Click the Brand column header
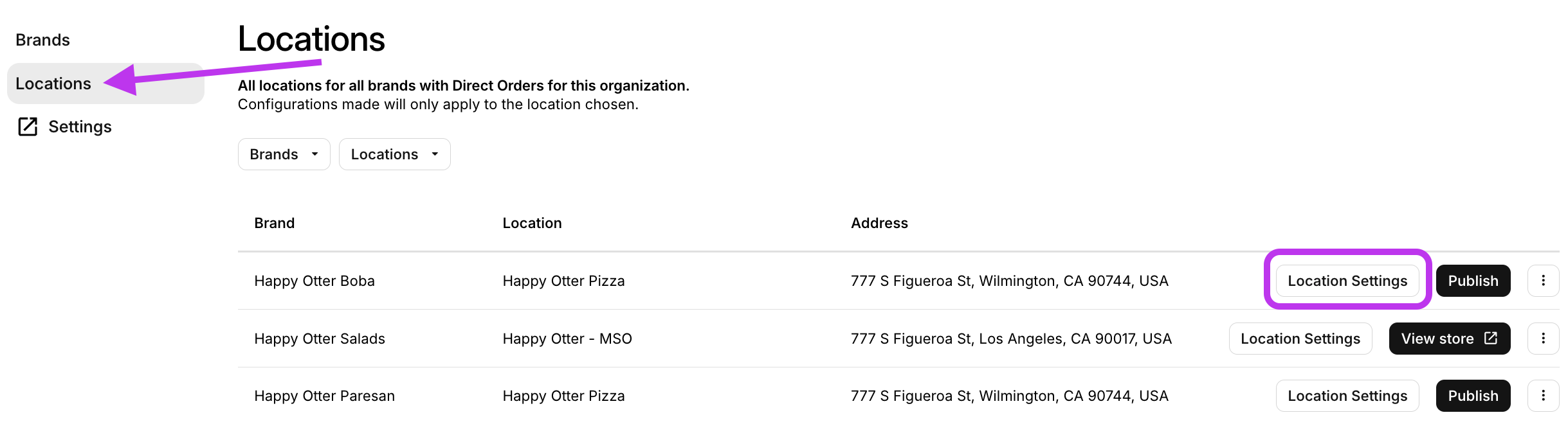 pyautogui.click(x=274, y=223)
